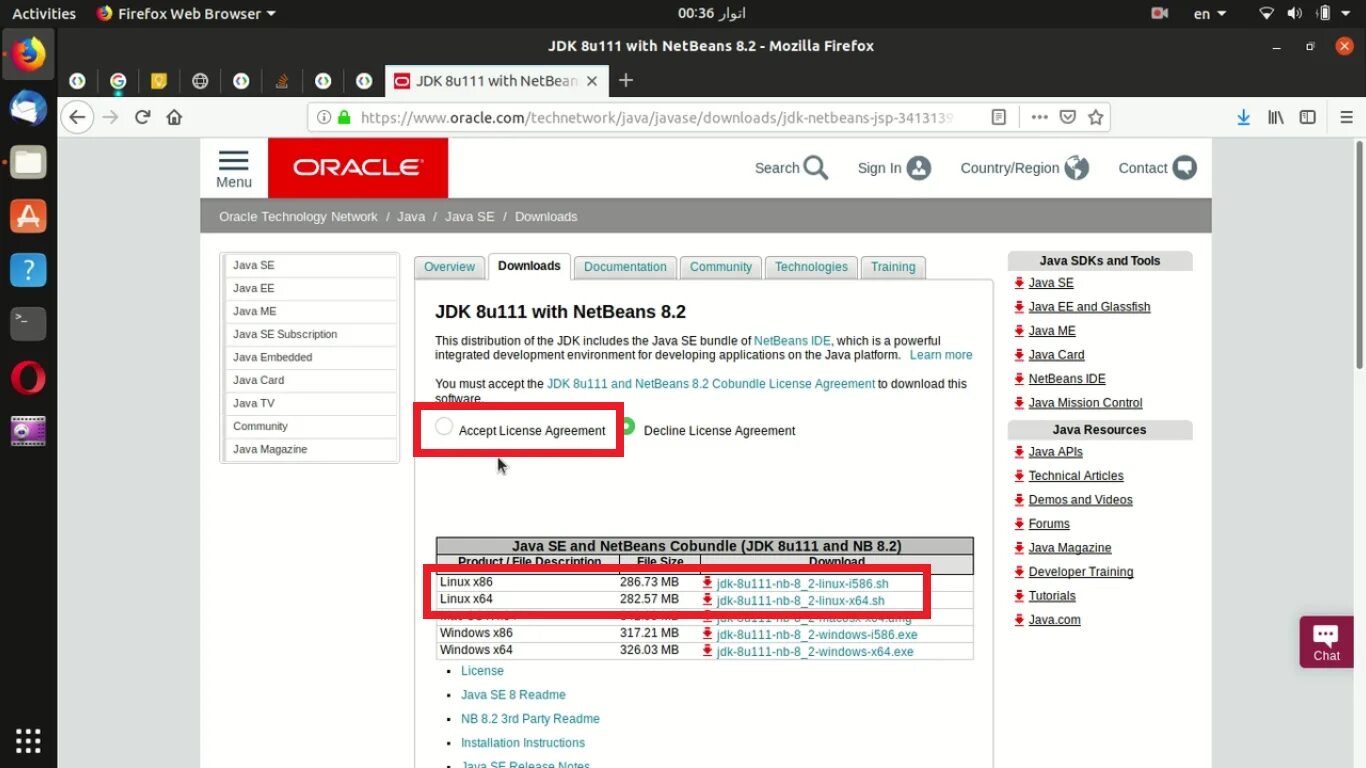The width and height of the screenshot is (1366, 768).
Task: Switch to the yellow note icon tab
Action: point(159,81)
